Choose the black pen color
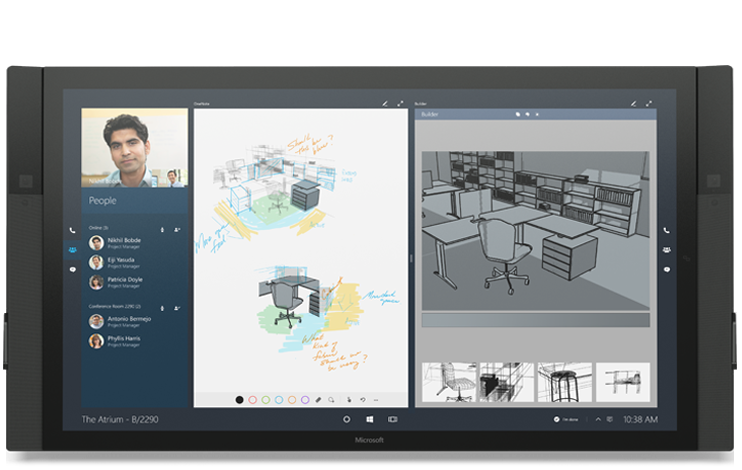 pos(239,399)
